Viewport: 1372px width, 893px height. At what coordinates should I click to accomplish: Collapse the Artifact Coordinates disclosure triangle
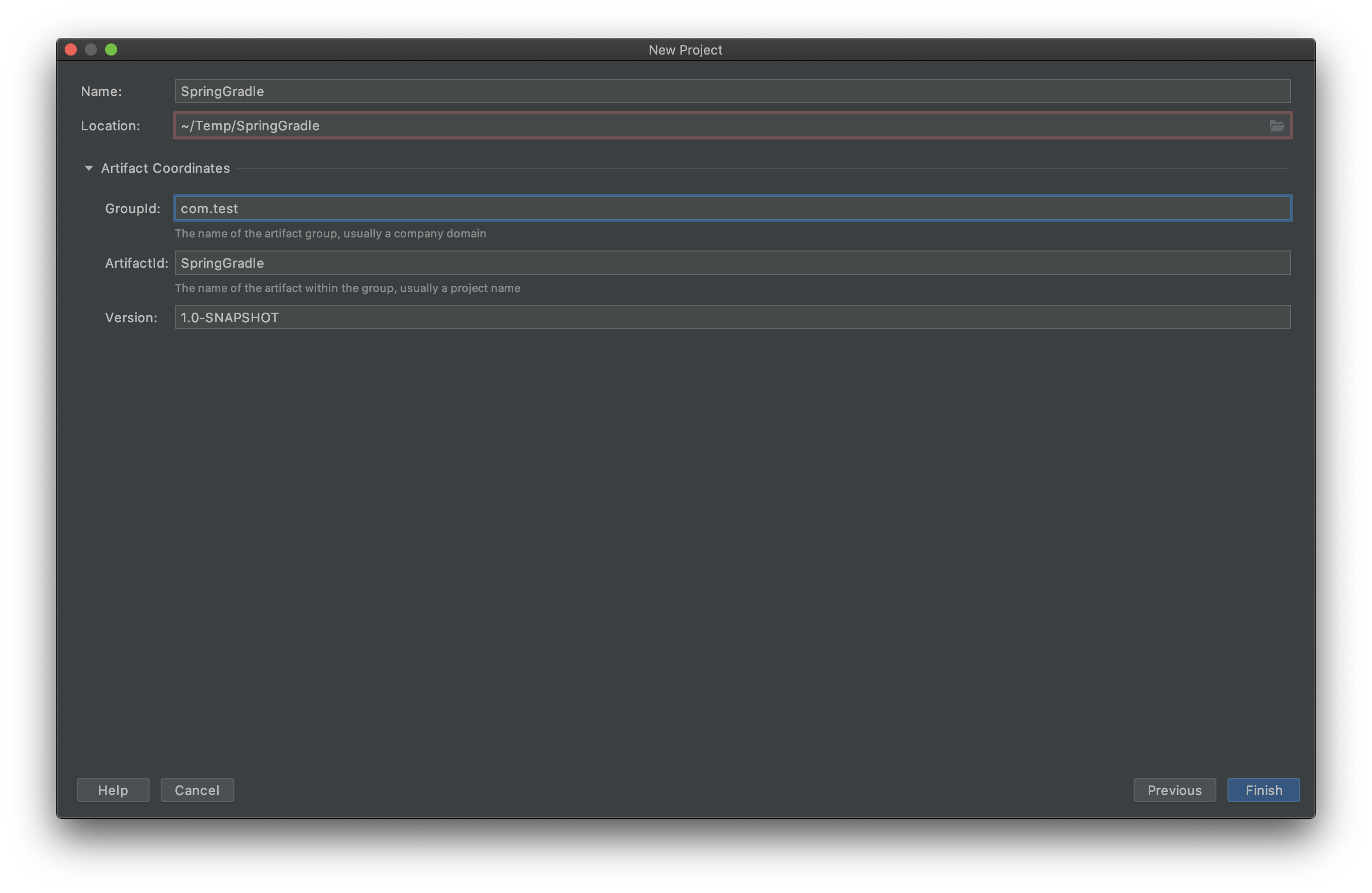point(89,168)
